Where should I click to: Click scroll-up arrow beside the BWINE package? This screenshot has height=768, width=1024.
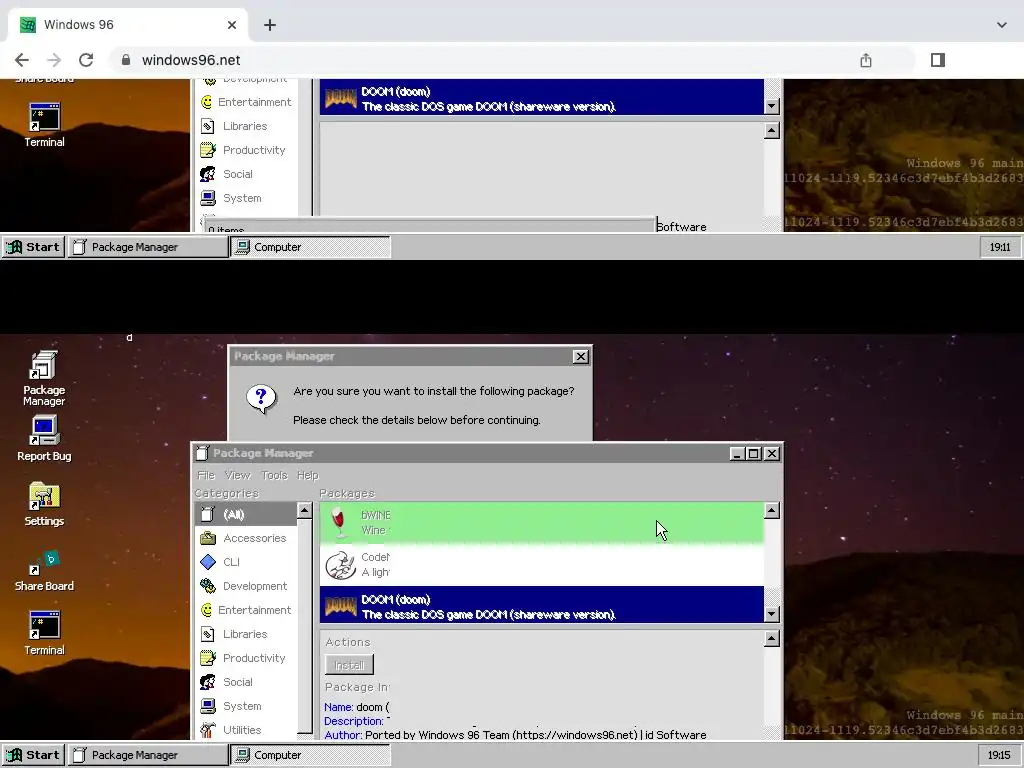772,511
